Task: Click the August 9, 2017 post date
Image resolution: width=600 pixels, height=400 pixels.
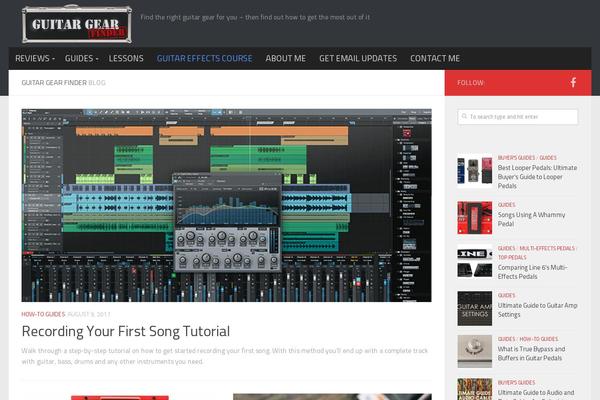Action: [89, 314]
